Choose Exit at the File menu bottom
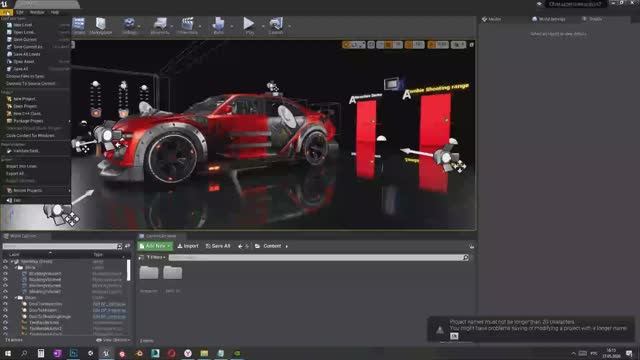 point(36,200)
